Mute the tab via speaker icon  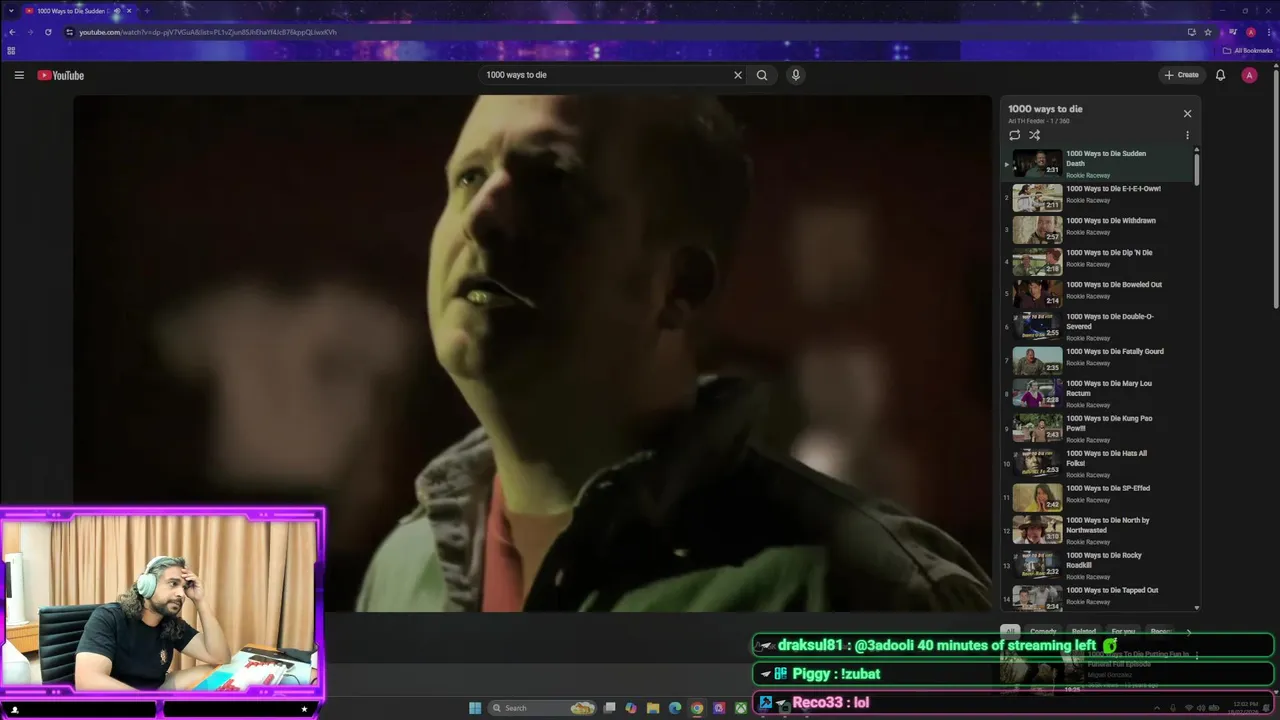point(117,11)
